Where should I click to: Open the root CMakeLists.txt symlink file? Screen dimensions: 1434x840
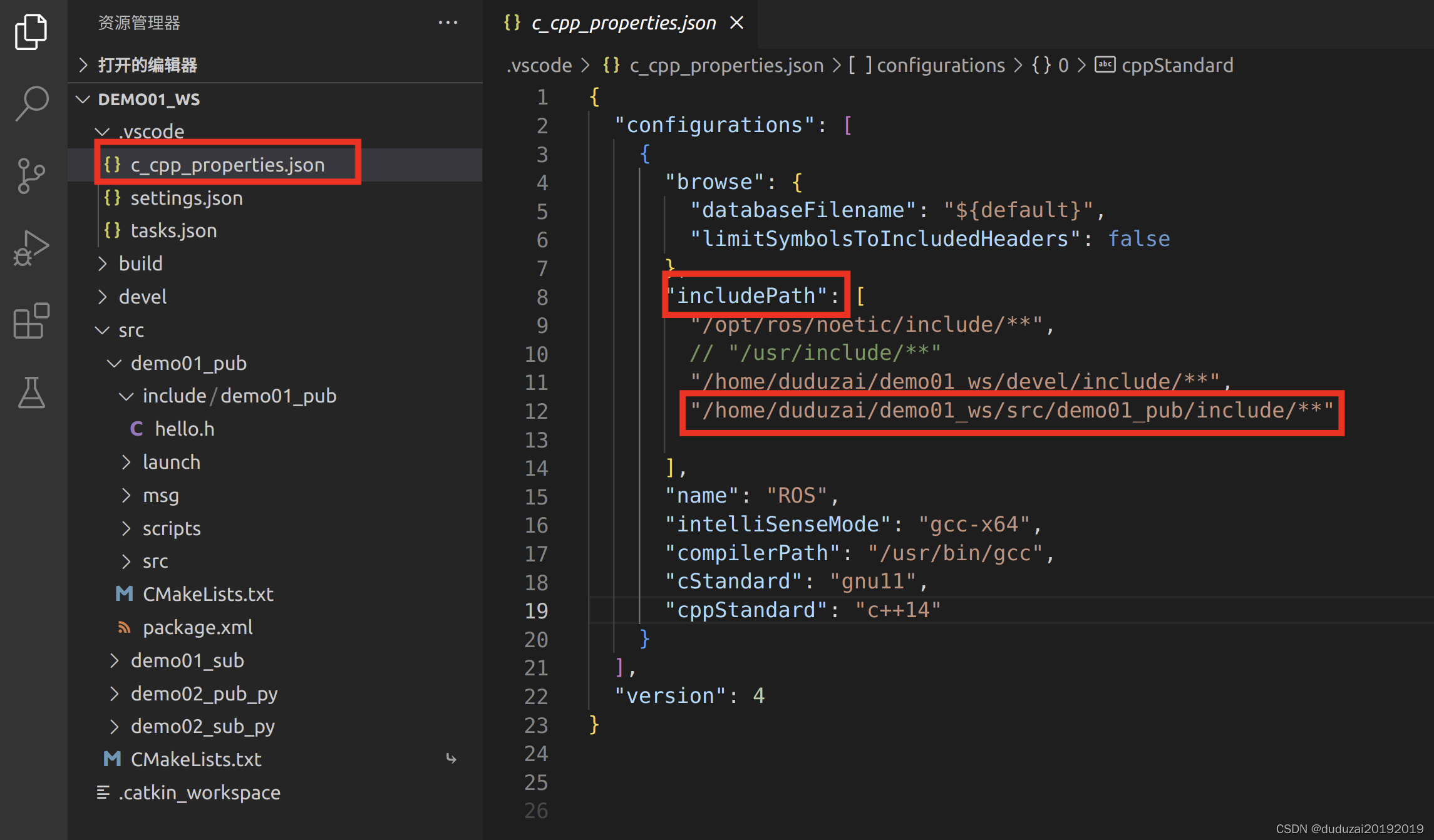tap(275, 759)
